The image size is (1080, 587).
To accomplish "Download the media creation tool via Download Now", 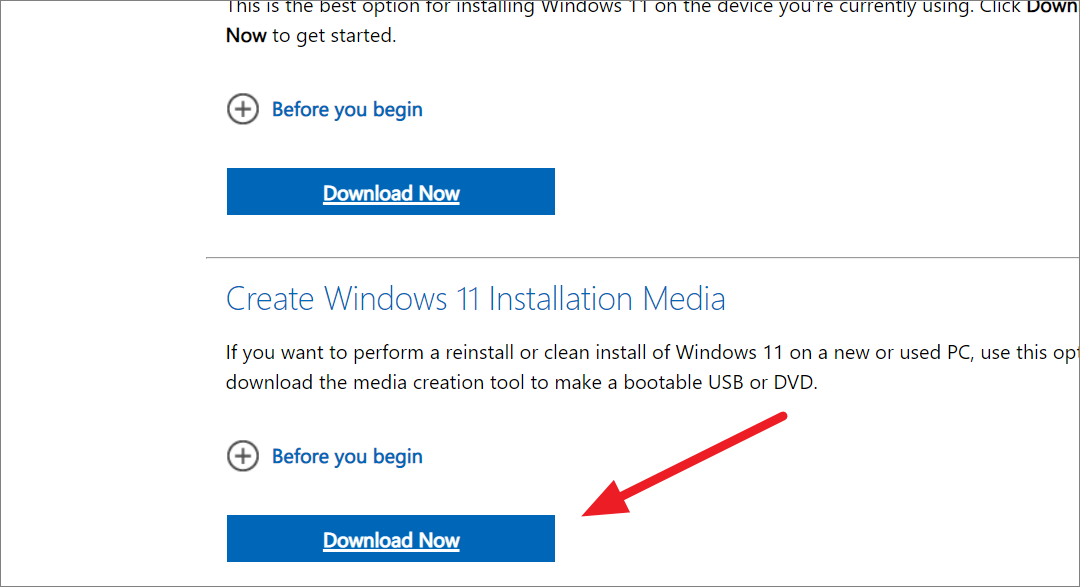I will click(x=391, y=538).
